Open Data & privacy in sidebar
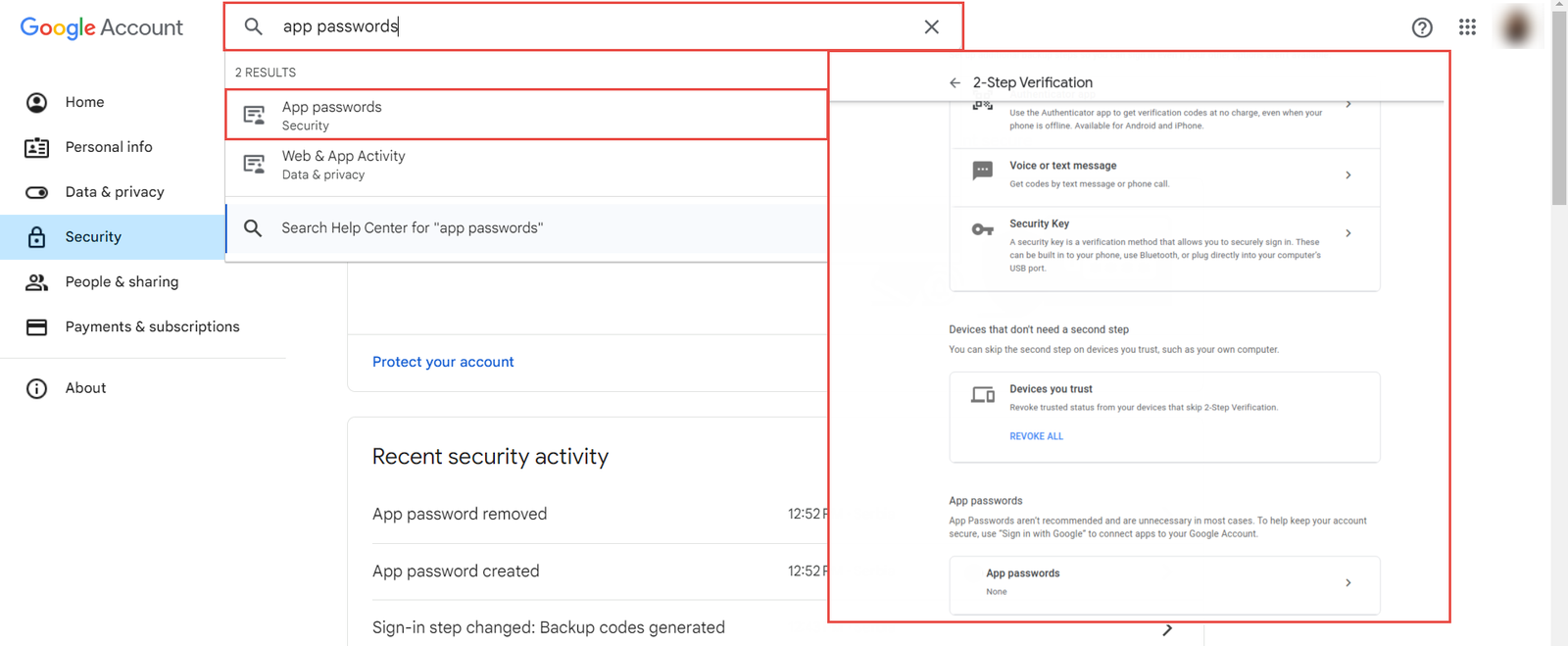The image size is (1568, 646). [114, 192]
